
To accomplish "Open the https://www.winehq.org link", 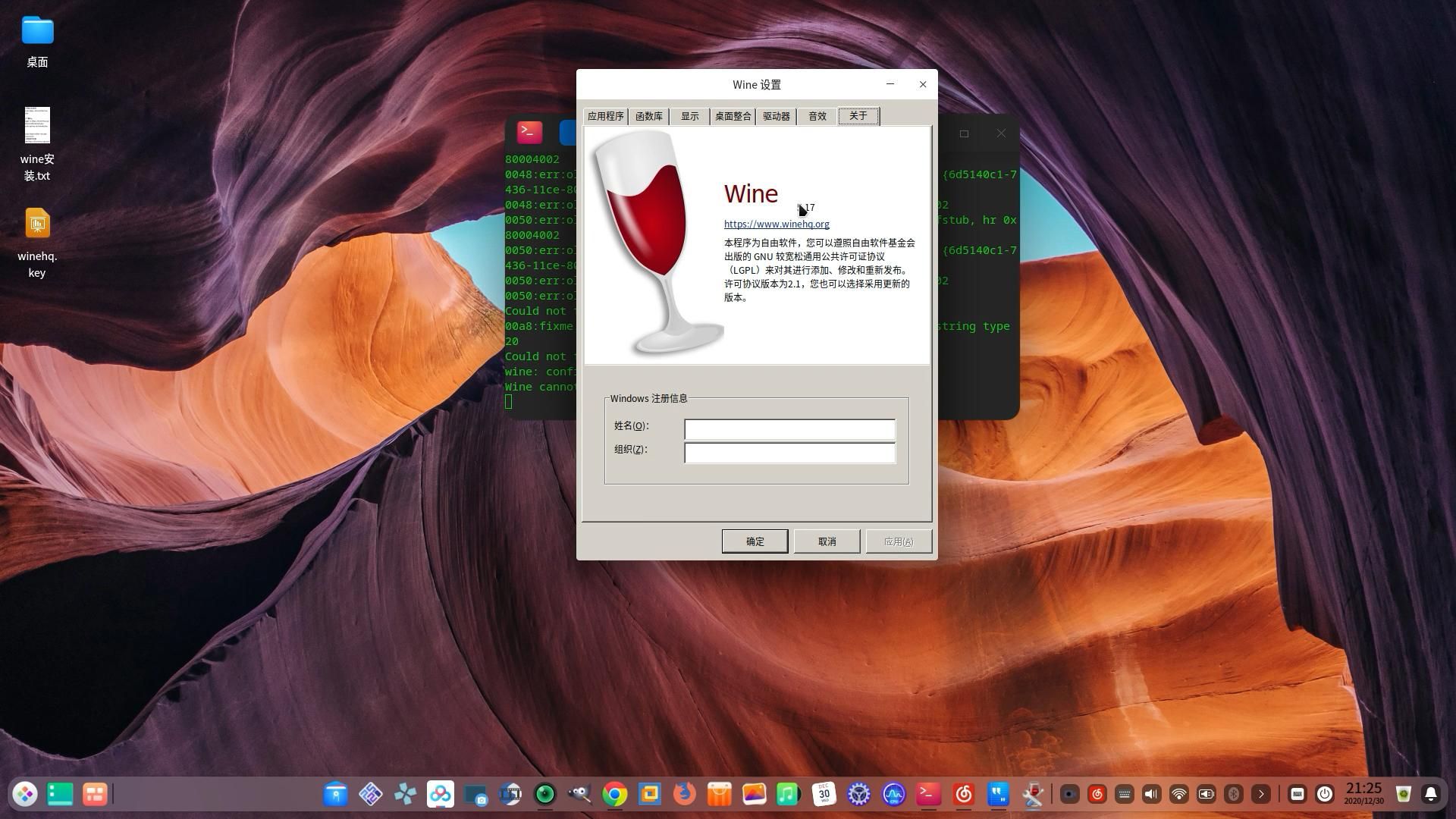I will click(x=777, y=224).
